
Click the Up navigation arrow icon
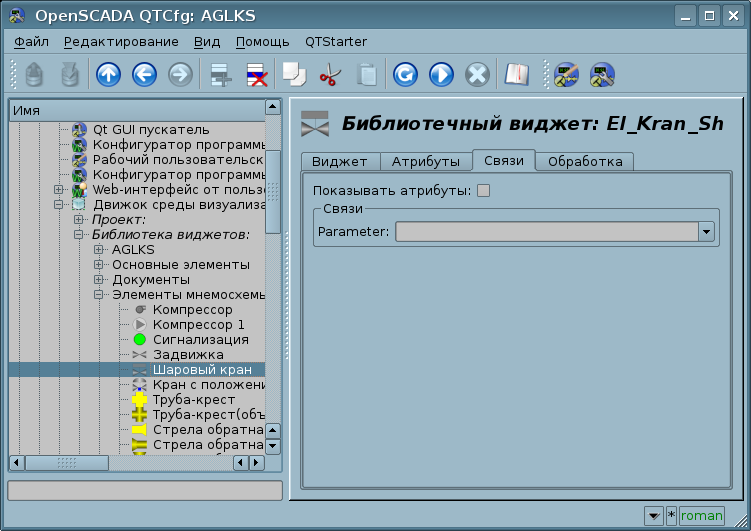pyautogui.click(x=108, y=74)
